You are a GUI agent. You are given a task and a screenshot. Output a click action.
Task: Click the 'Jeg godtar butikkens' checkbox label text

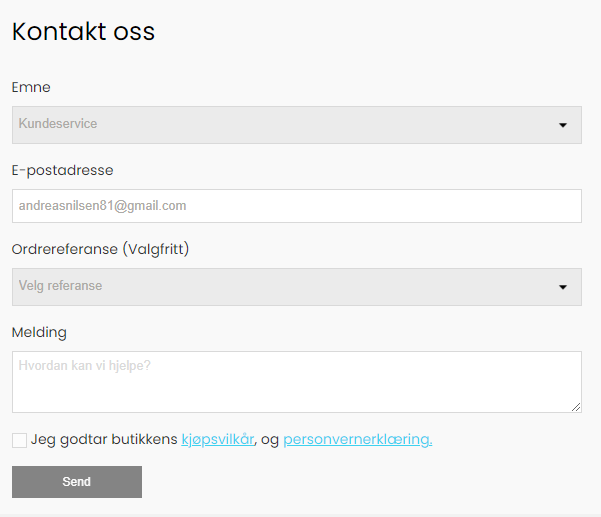pyautogui.click(x=104, y=439)
